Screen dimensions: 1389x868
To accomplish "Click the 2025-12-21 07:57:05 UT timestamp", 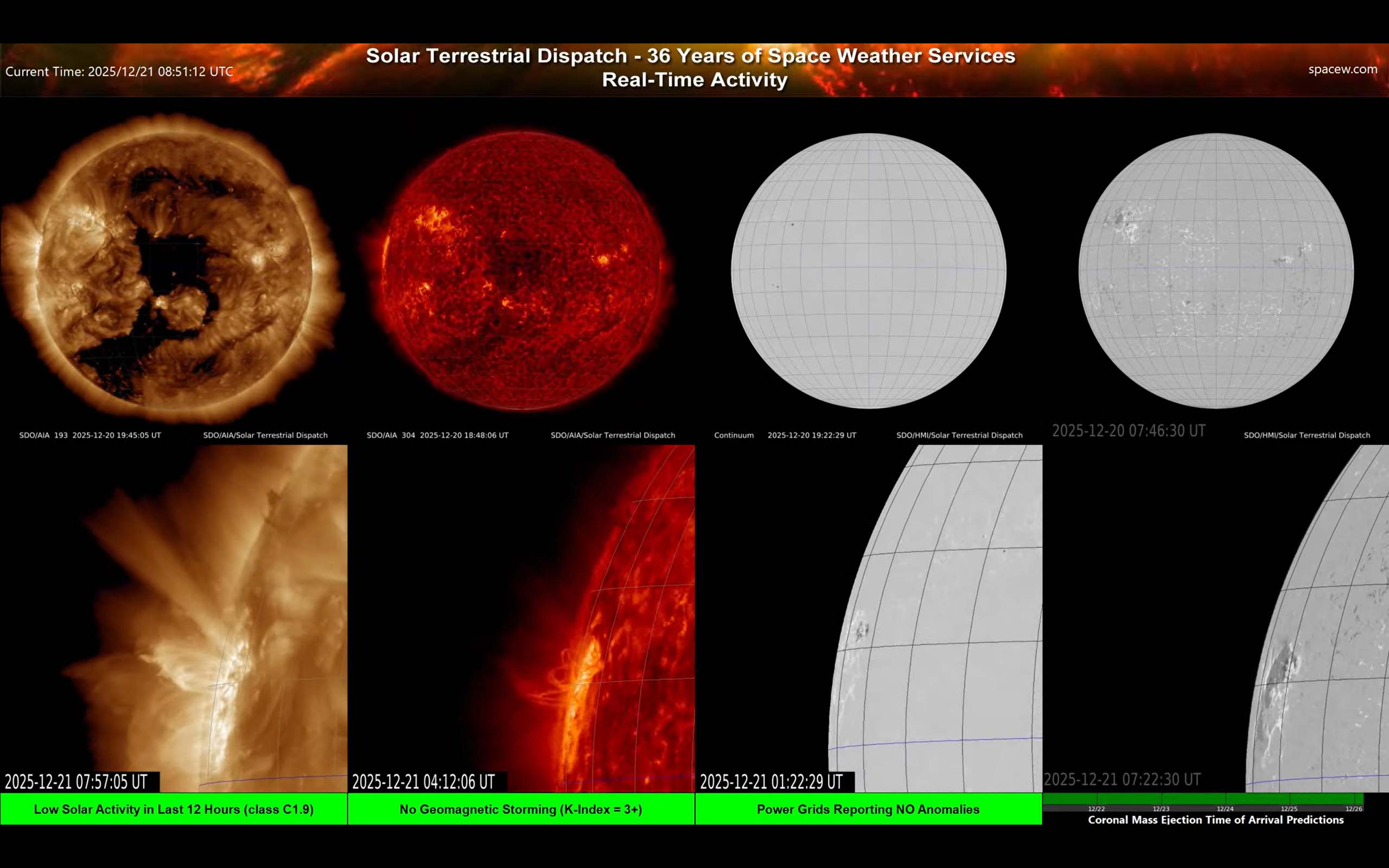I will pos(78,781).
